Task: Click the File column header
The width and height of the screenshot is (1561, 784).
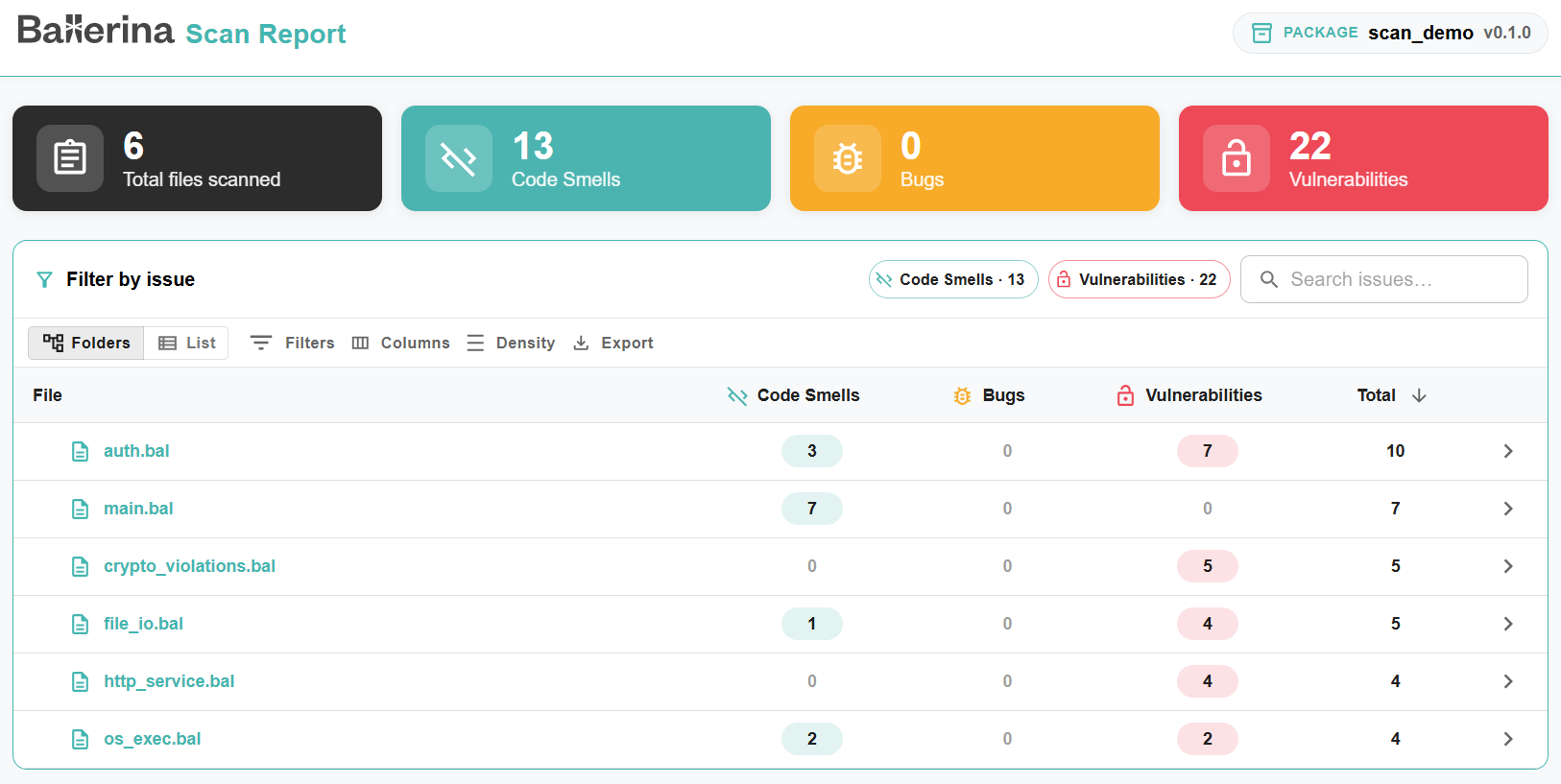Action: (47, 395)
